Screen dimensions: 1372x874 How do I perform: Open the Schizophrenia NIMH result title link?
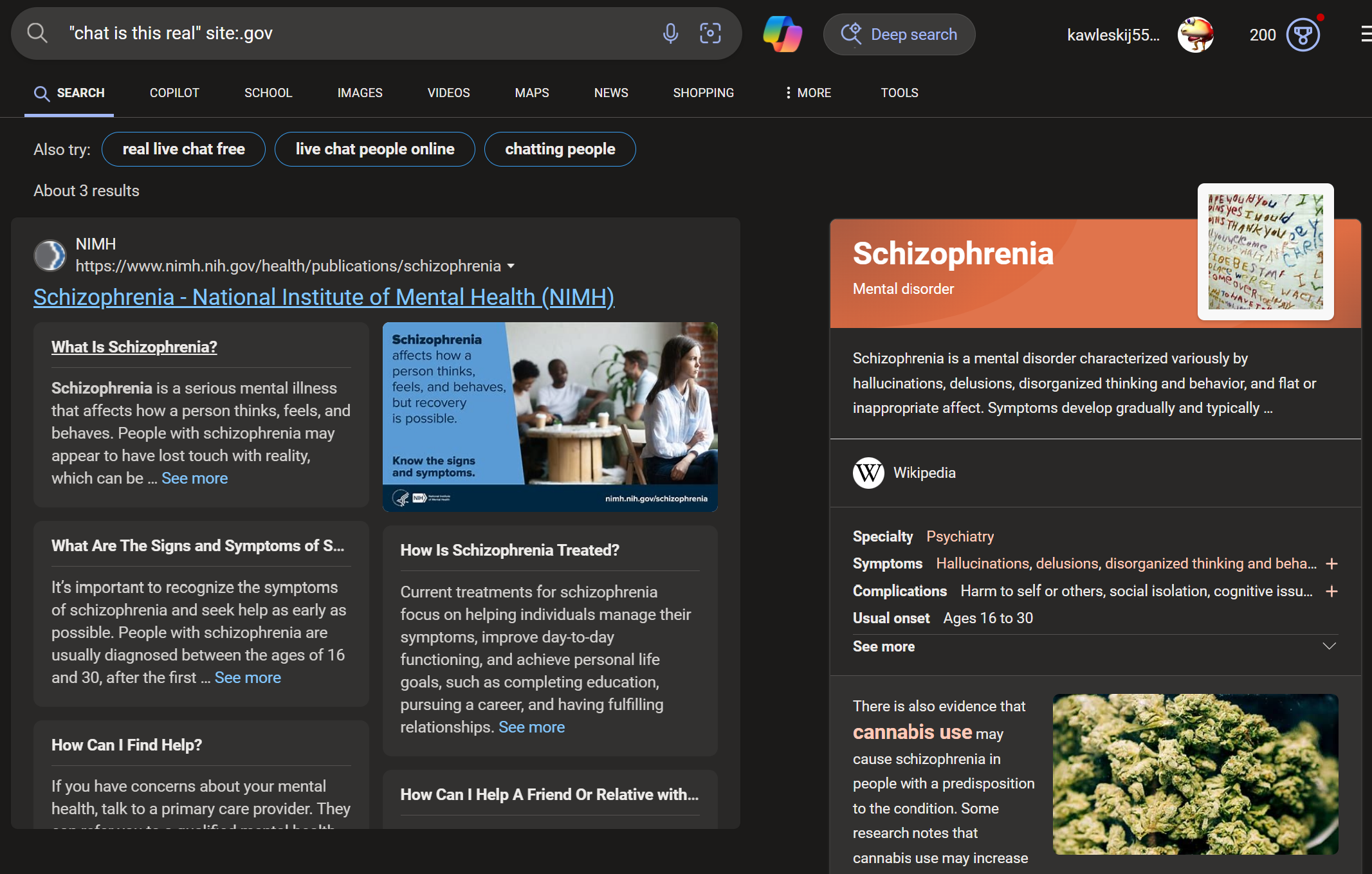(324, 297)
